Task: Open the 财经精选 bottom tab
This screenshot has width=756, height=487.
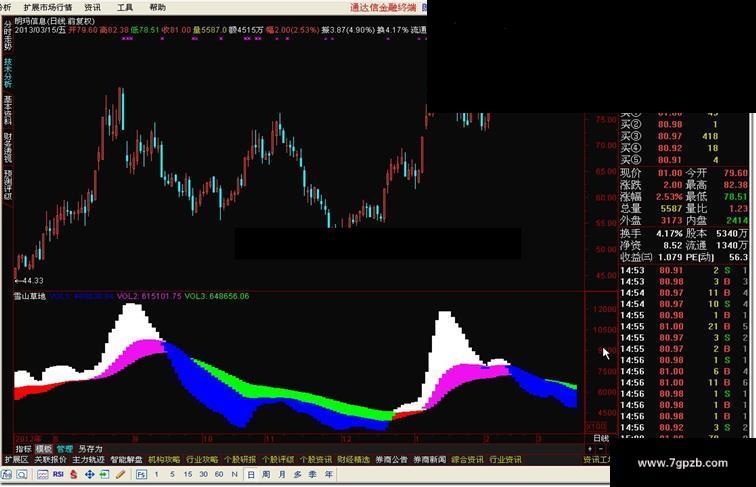Action: [353, 460]
